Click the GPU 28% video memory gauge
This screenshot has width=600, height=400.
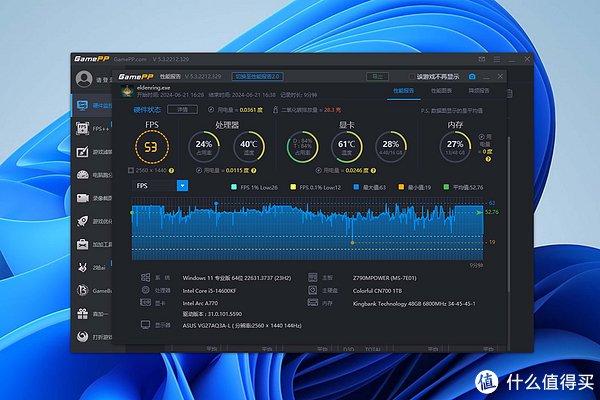tap(391, 147)
